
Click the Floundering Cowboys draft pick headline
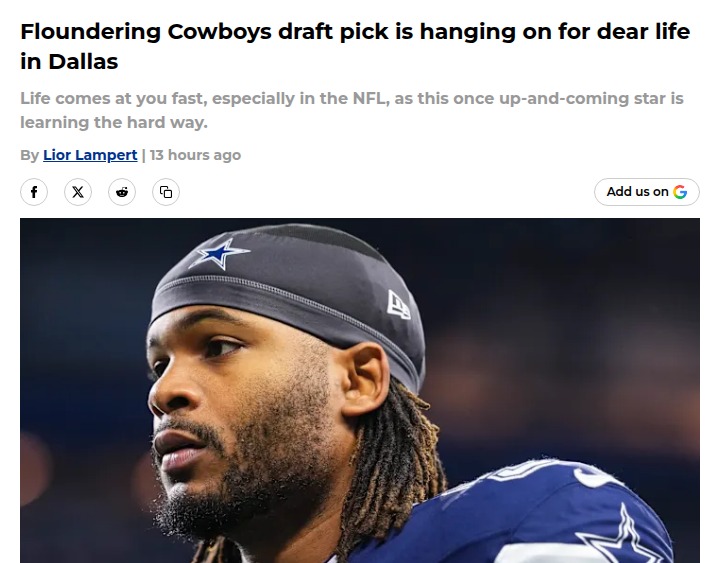(x=355, y=46)
